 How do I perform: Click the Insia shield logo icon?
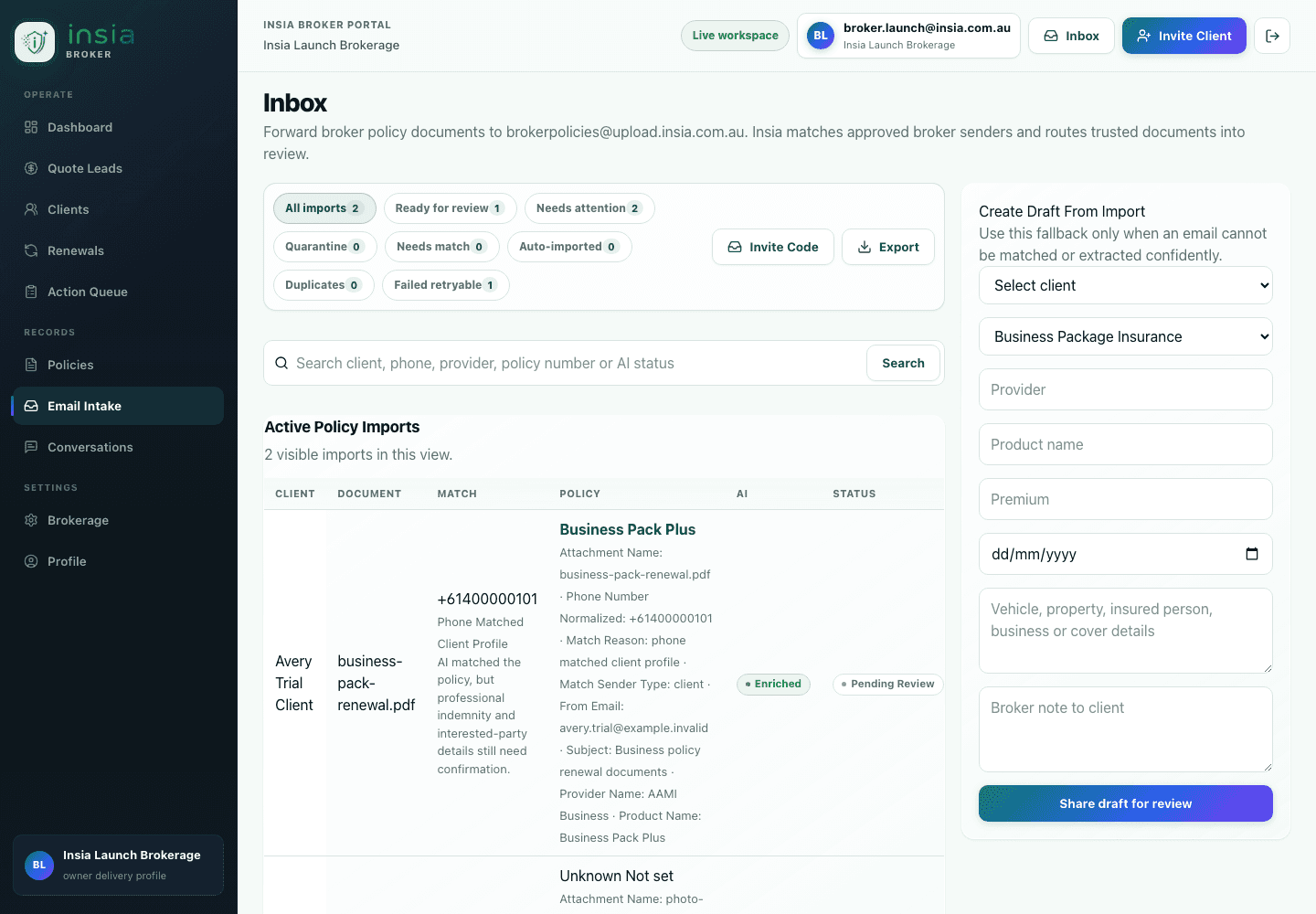(35, 42)
